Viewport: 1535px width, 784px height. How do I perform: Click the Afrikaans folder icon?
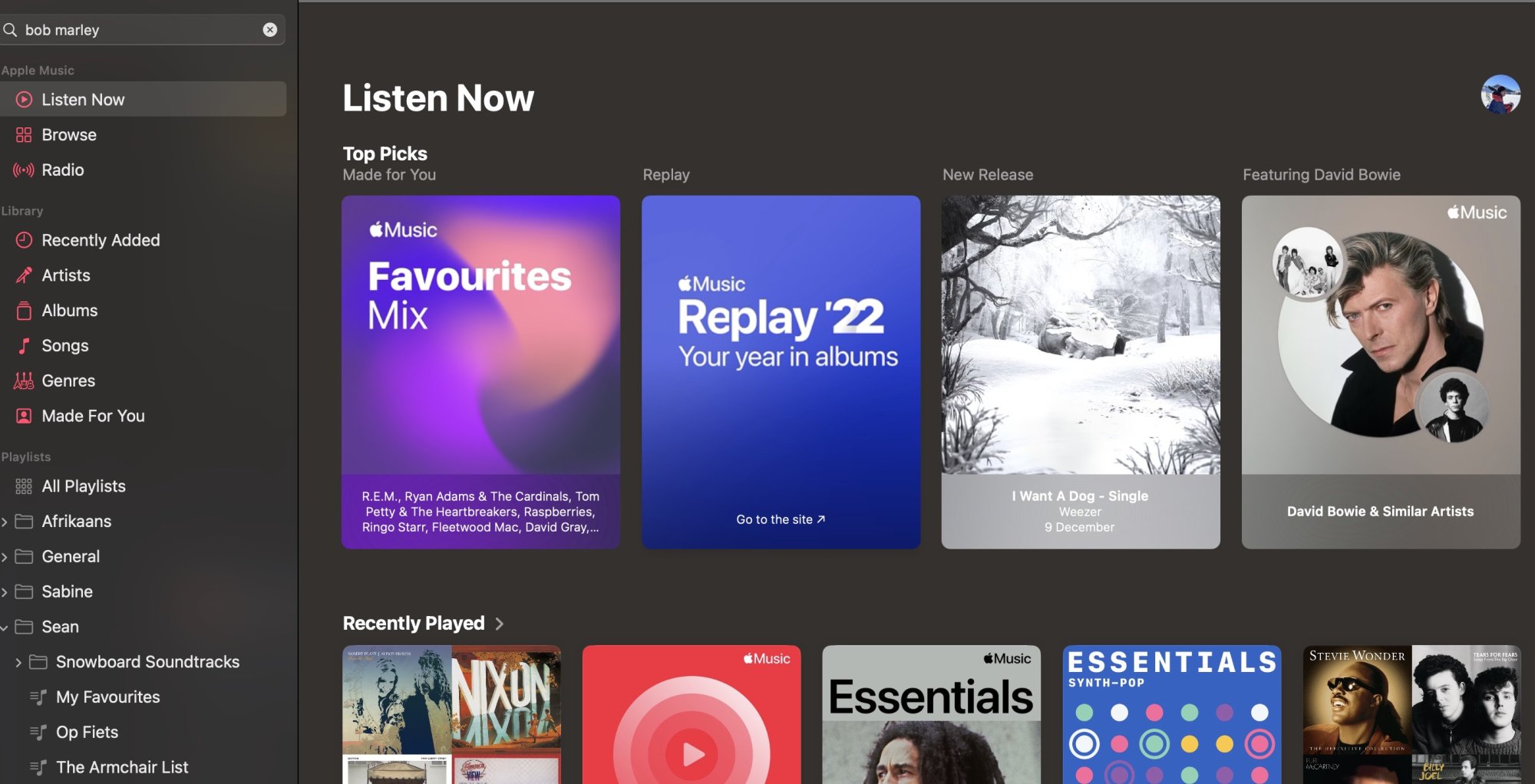pos(24,522)
